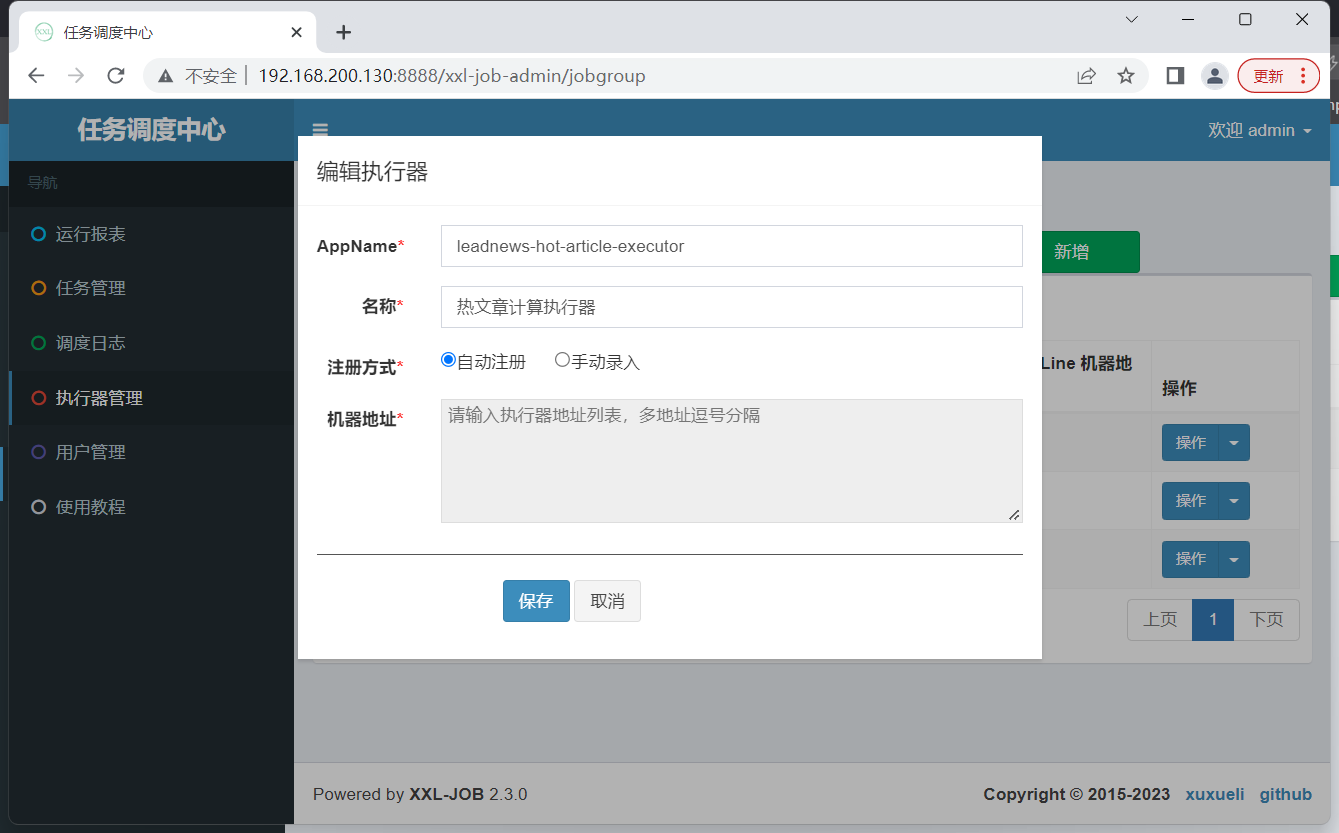Close the 任务调度中心 browser tab

(296, 32)
